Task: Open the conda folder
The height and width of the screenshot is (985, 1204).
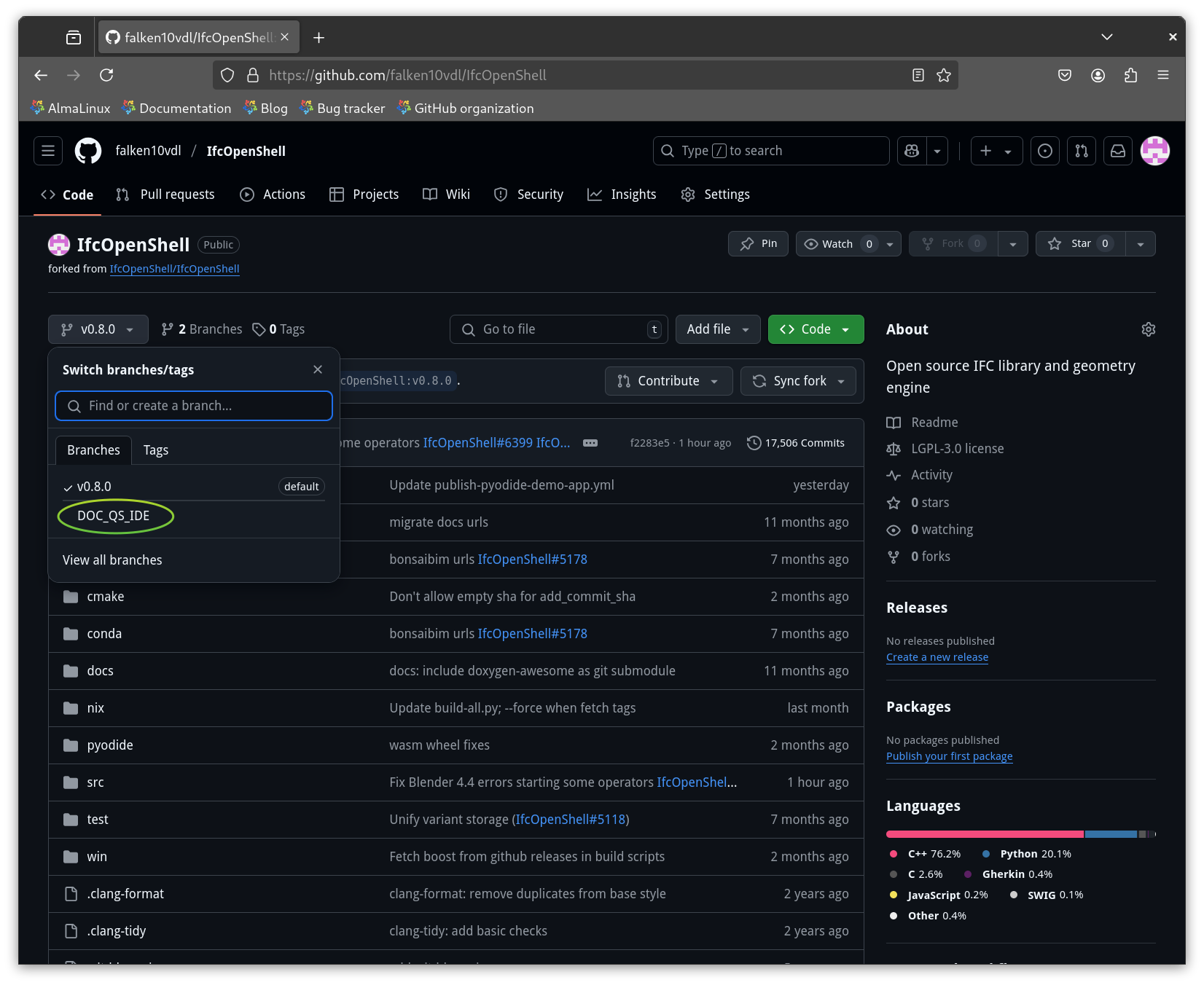Action: tap(104, 634)
